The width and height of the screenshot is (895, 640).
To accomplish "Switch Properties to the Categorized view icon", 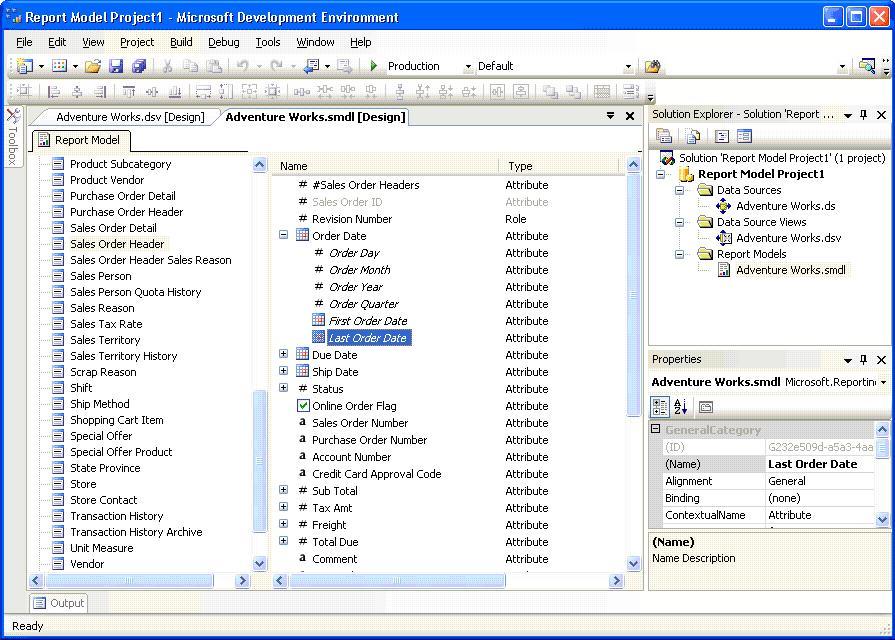I will click(660, 407).
